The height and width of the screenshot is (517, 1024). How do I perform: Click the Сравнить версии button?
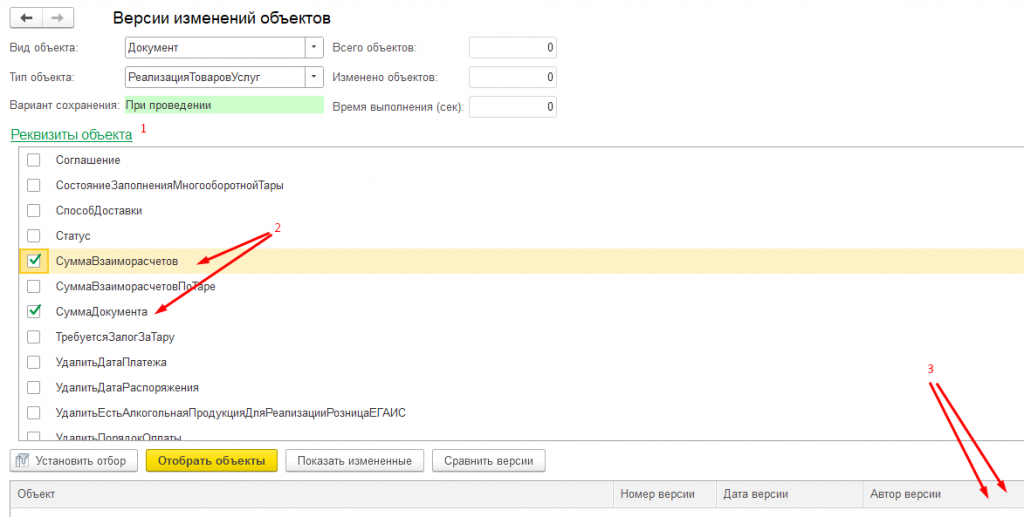point(488,461)
